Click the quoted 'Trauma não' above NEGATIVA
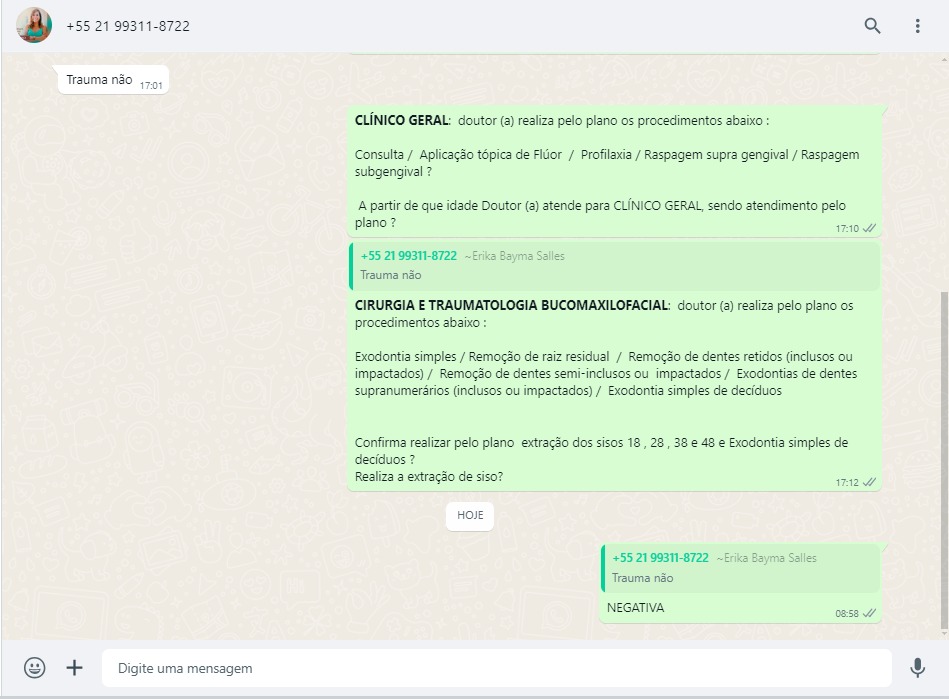This screenshot has width=949, height=699. click(x=740, y=568)
